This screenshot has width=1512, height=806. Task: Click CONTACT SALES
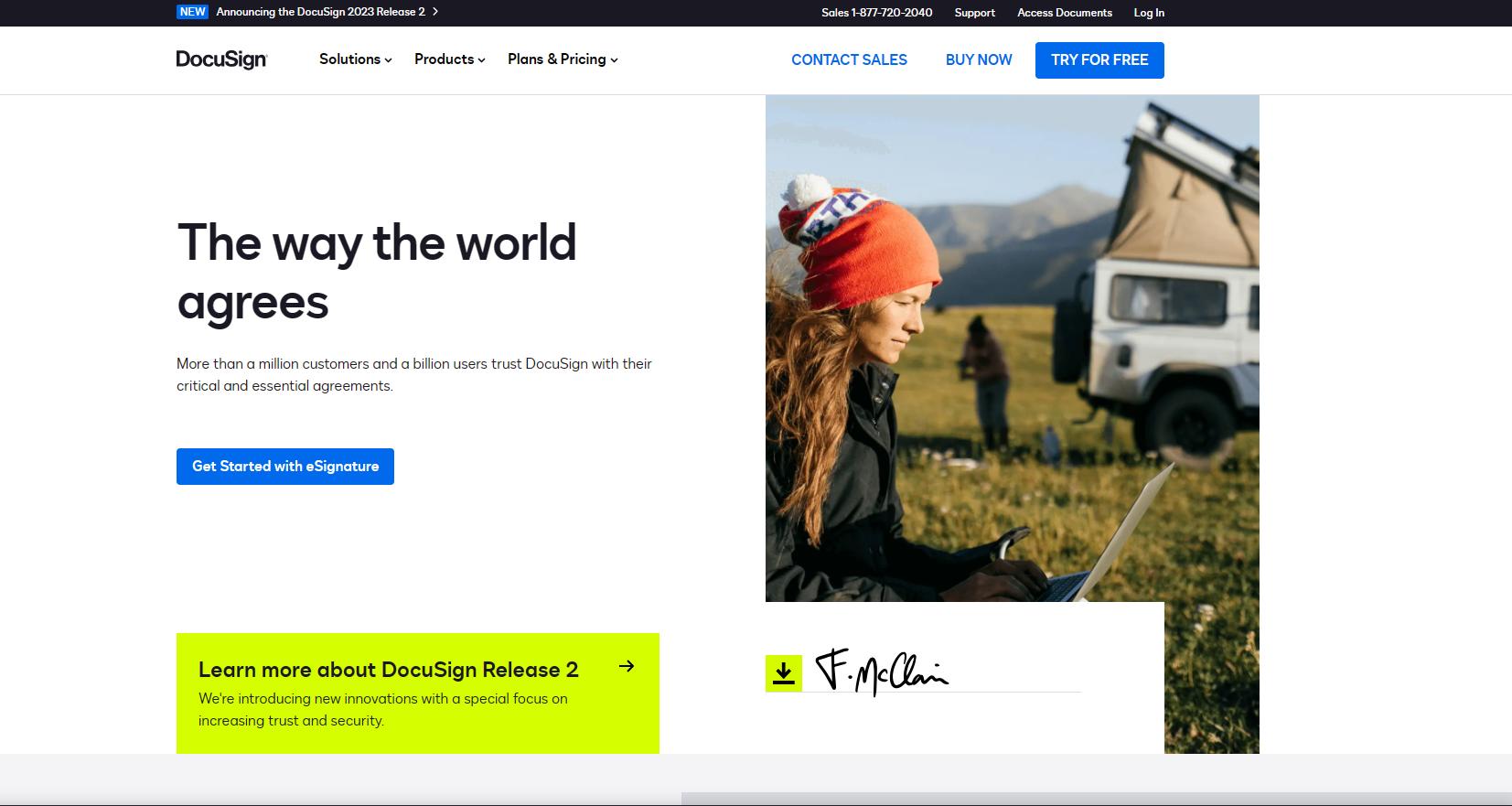pyautogui.click(x=849, y=59)
